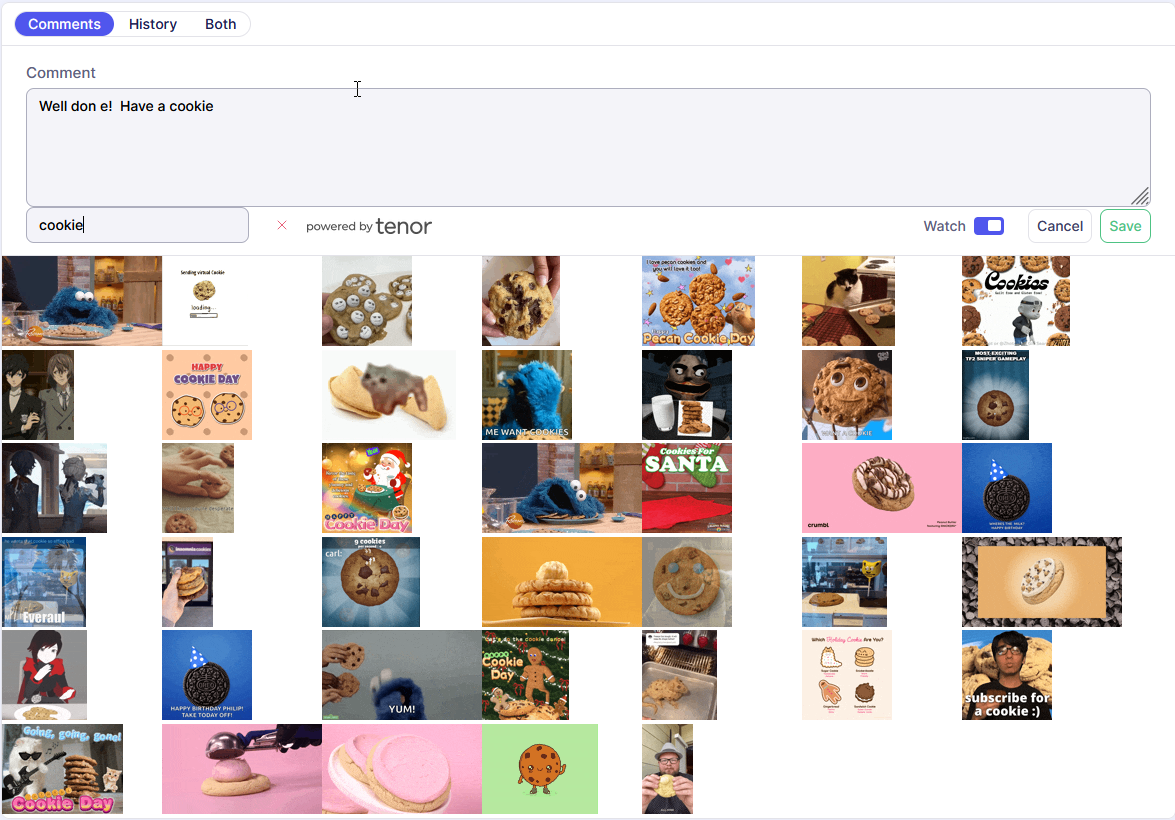This screenshot has width=1175, height=820.
Task: Select the Comments tab
Action: click(64, 24)
